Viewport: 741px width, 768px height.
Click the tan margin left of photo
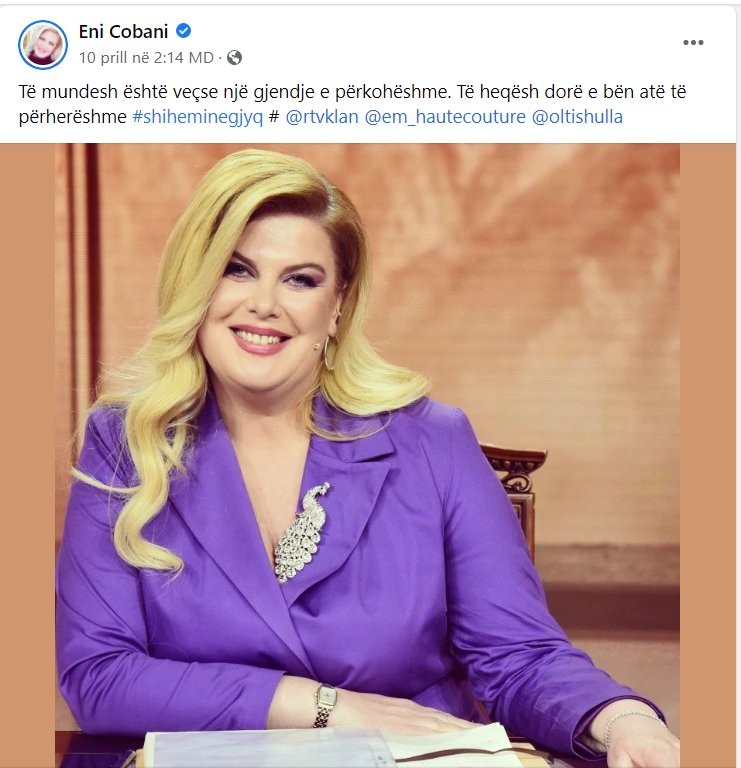(x=27, y=456)
